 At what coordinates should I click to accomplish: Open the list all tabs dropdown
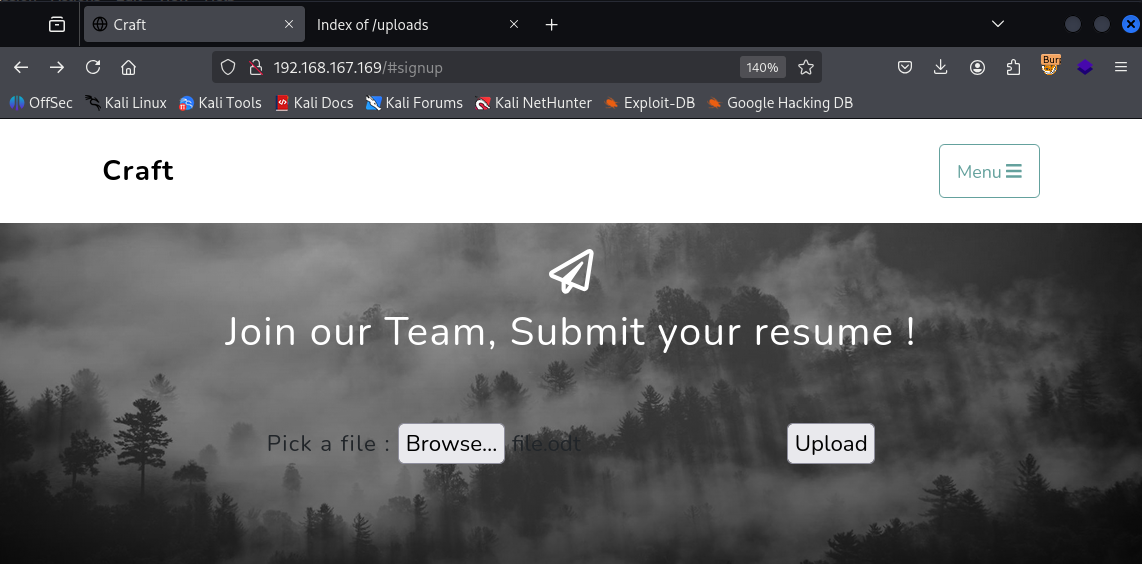point(997,24)
